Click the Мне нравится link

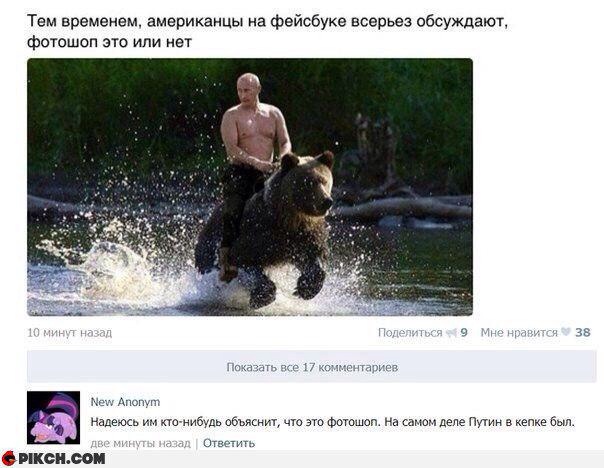[519, 332]
